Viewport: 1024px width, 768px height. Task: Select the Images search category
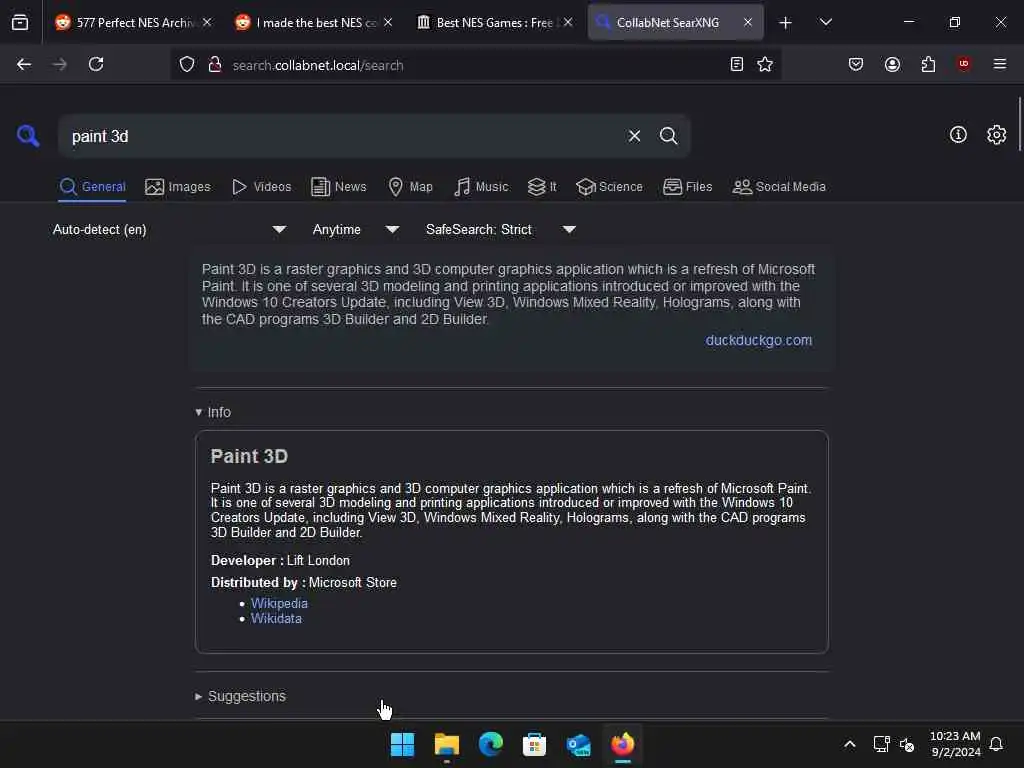coord(178,187)
